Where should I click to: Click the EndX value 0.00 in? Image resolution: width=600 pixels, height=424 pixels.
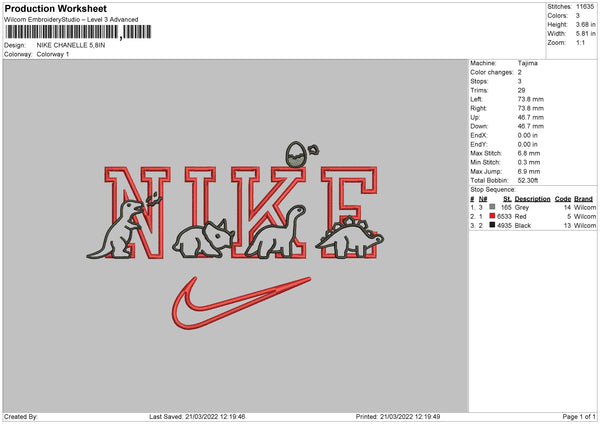[x=527, y=135]
